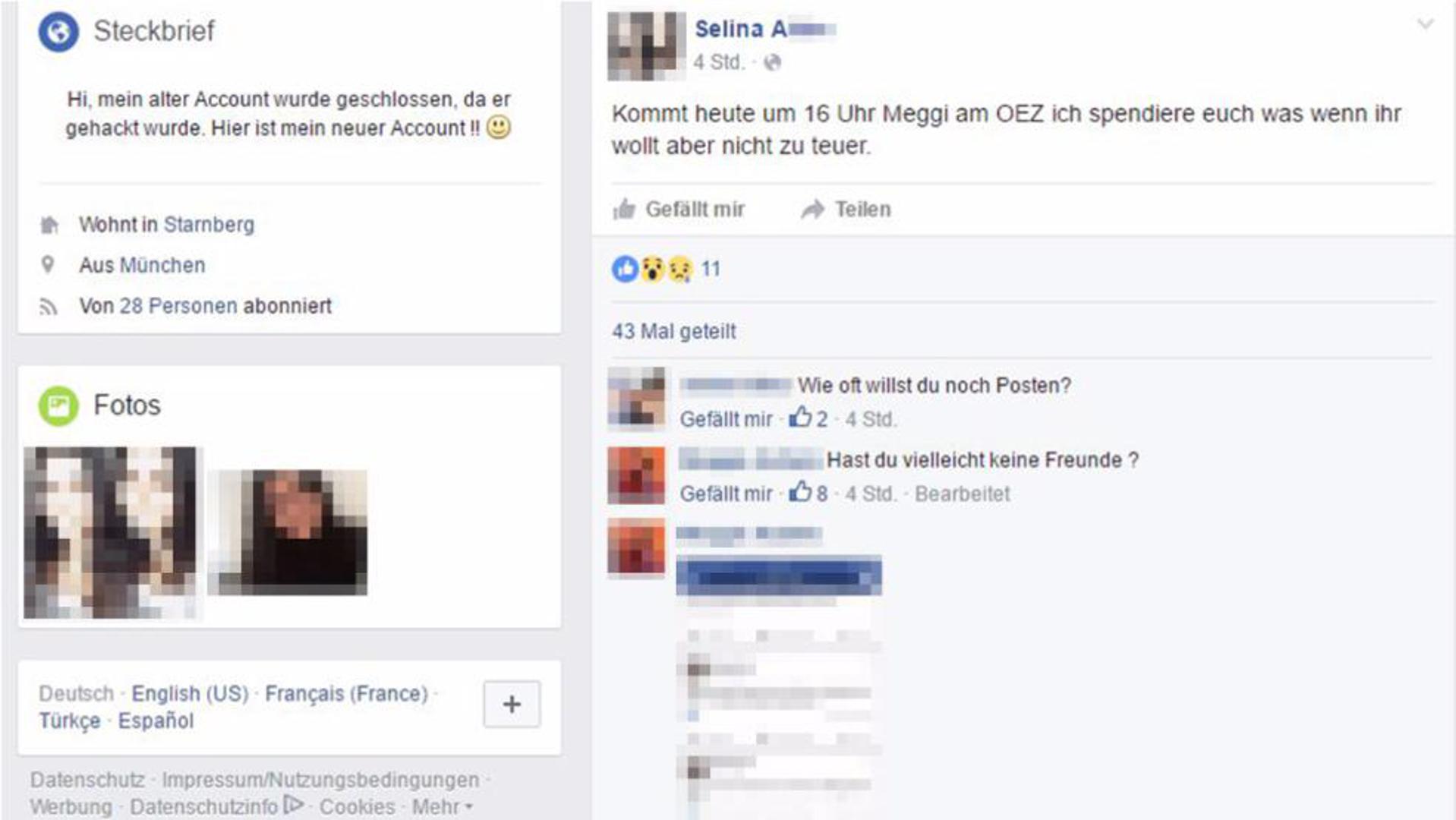Open the München hometown link

pos(162,265)
